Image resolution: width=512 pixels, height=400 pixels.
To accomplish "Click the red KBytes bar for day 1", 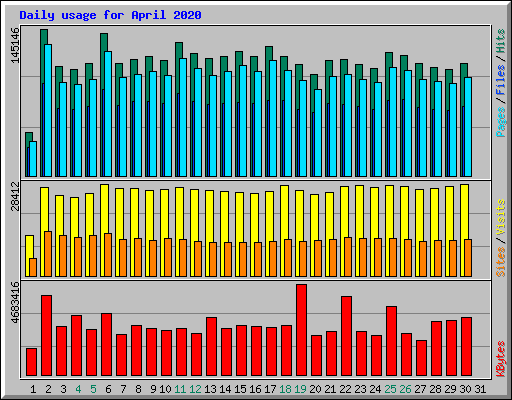I will [31, 362].
